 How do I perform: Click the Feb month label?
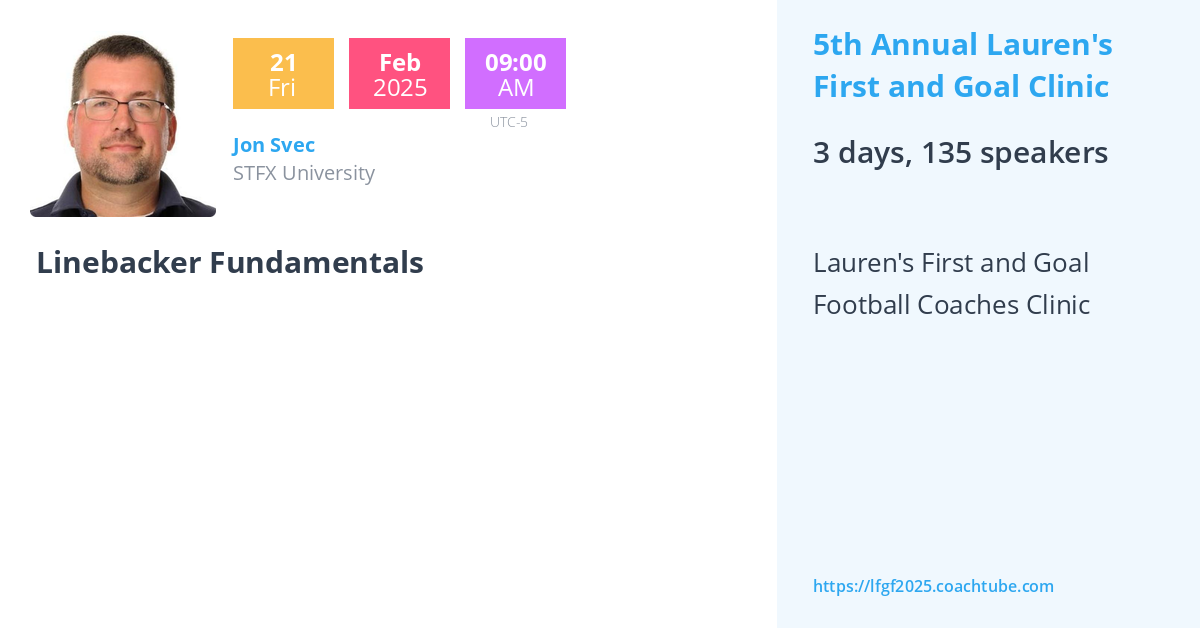click(x=399, y=62)
